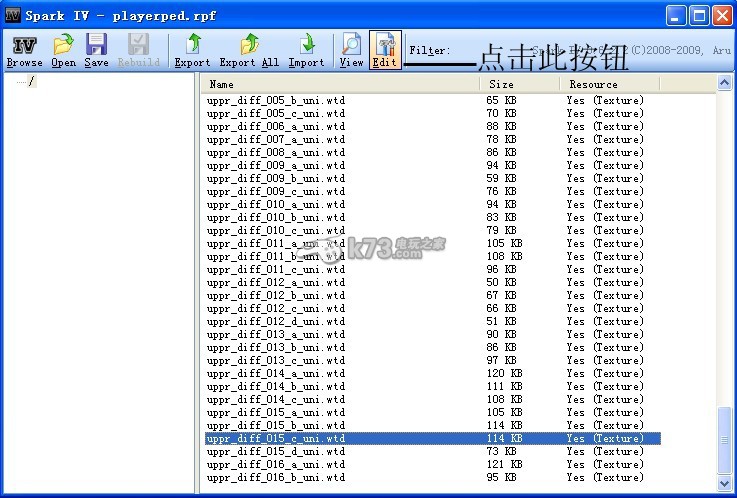Click scrollbar down arrow in file list
737x498 pixels.
click(x=725, y=481)
